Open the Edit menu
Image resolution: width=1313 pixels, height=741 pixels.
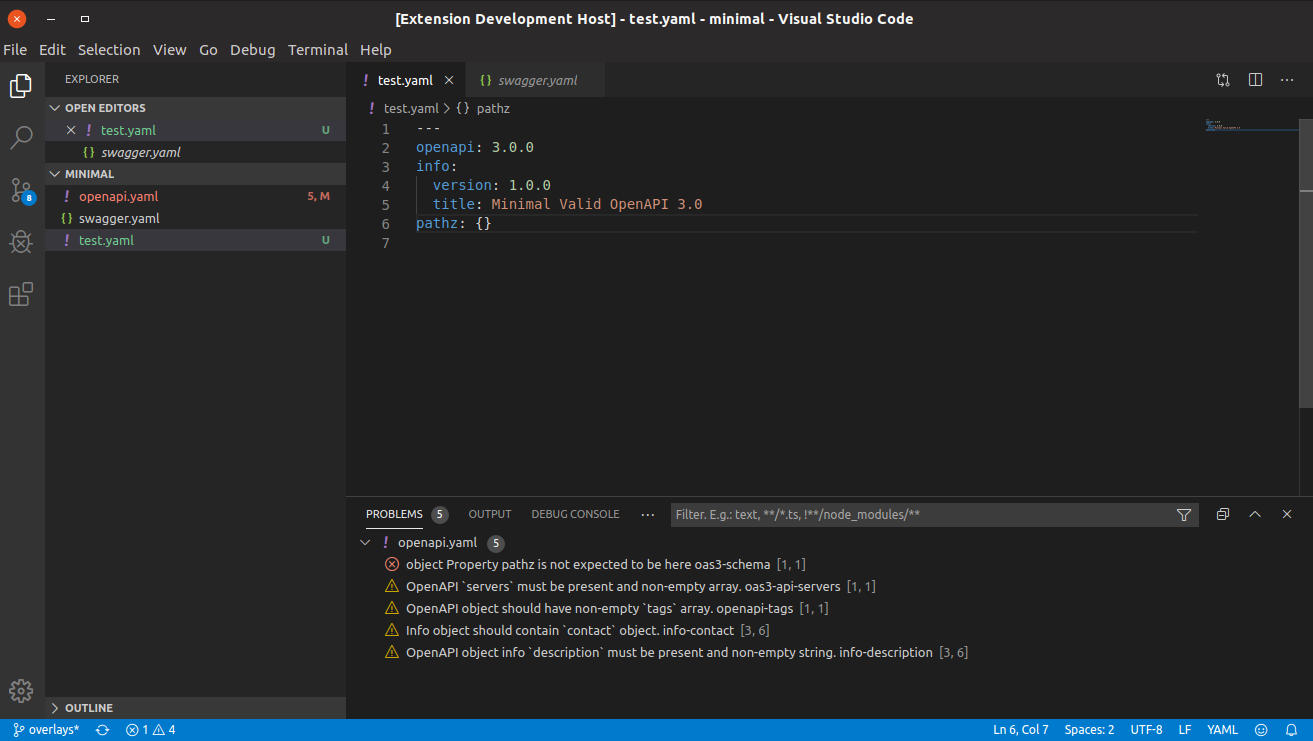click(x=52, y=49)
